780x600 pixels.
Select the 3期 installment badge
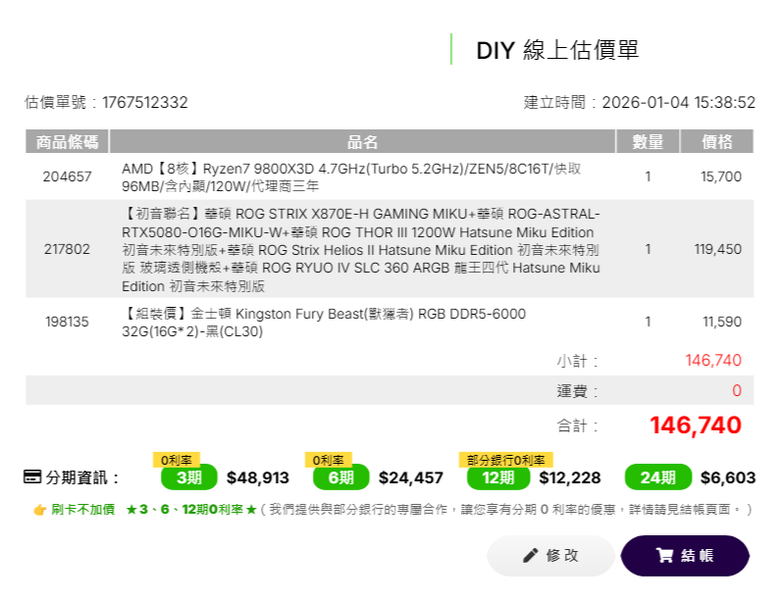coord(189,478)
